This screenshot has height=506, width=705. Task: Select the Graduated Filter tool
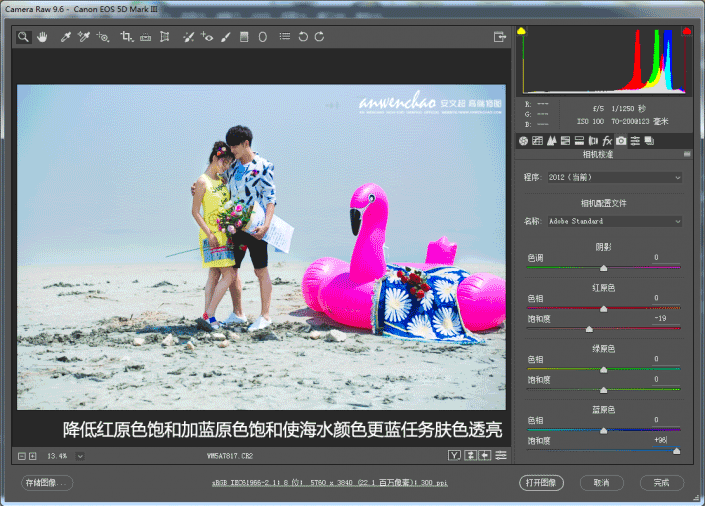point(244,37)
